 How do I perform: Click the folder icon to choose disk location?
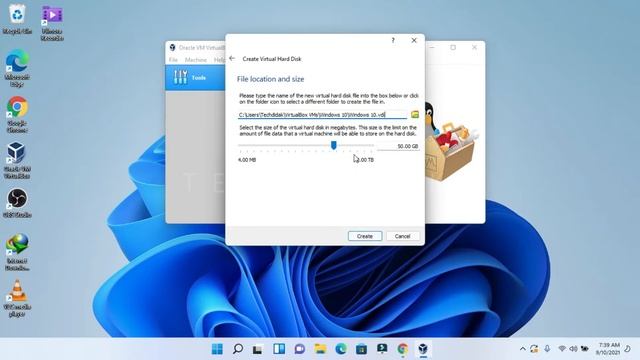coord(415,115)
